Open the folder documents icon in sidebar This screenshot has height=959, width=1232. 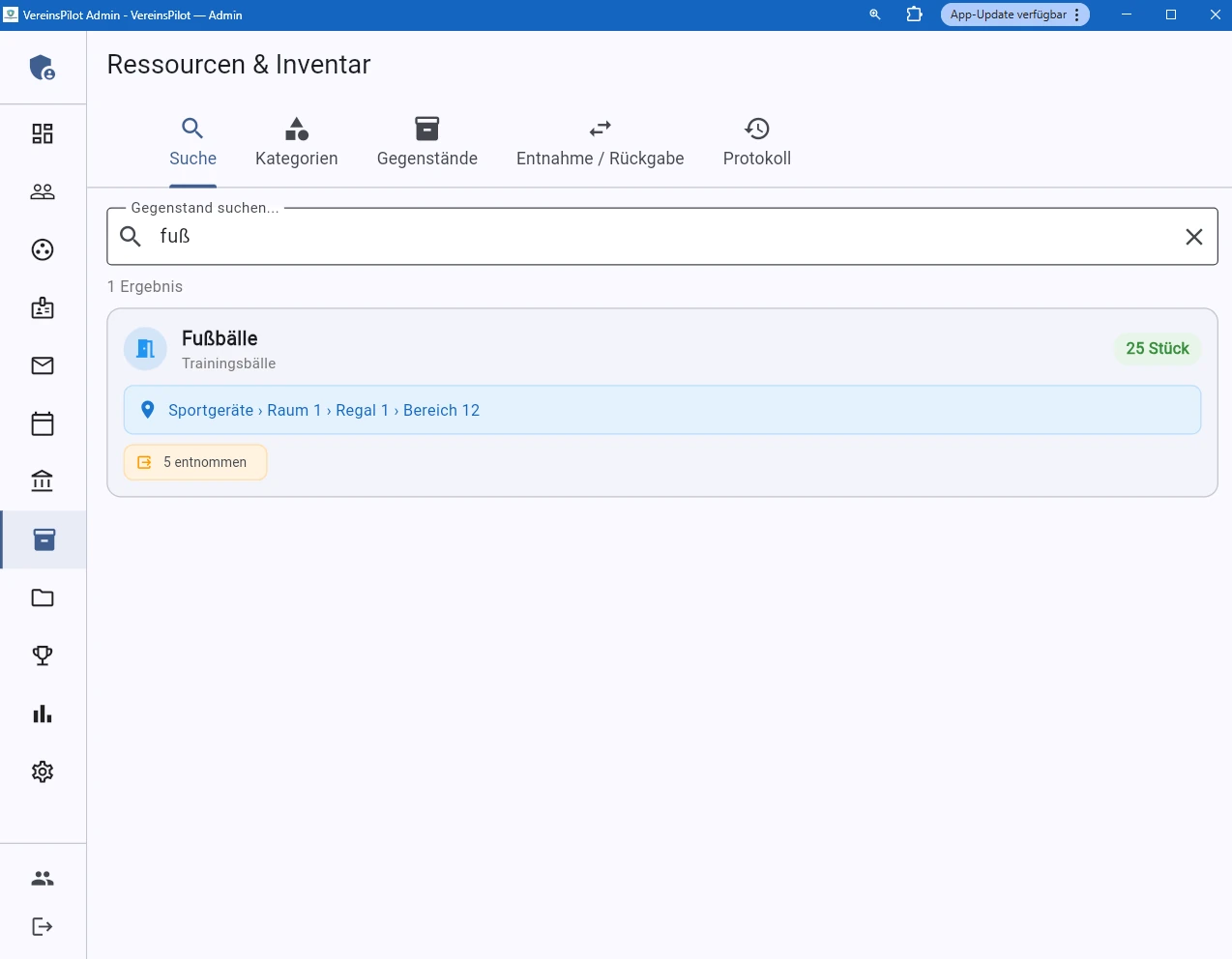43,597
